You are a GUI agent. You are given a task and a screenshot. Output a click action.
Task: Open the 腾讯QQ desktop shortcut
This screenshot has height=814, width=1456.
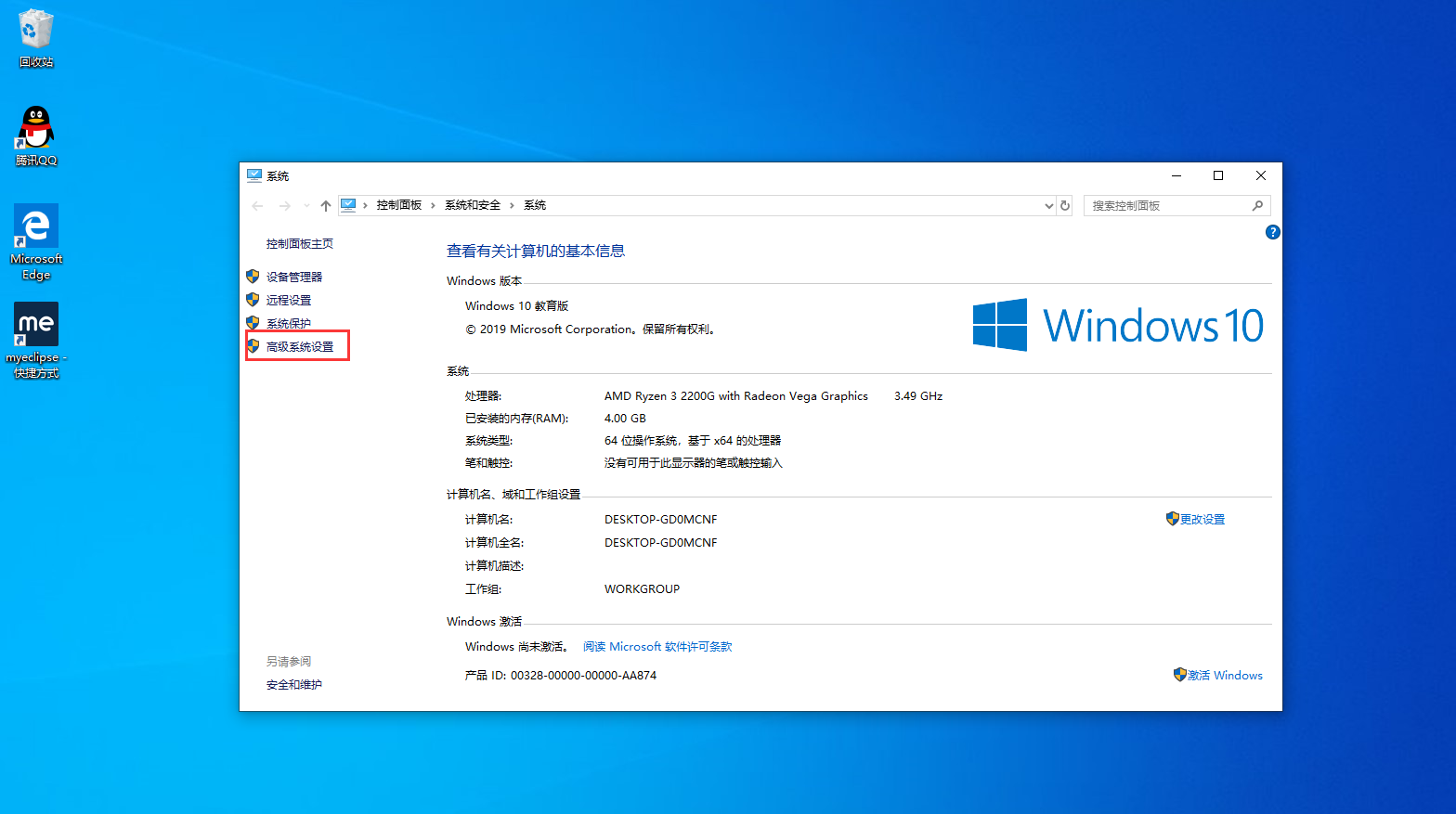click(x=36, y=136)
